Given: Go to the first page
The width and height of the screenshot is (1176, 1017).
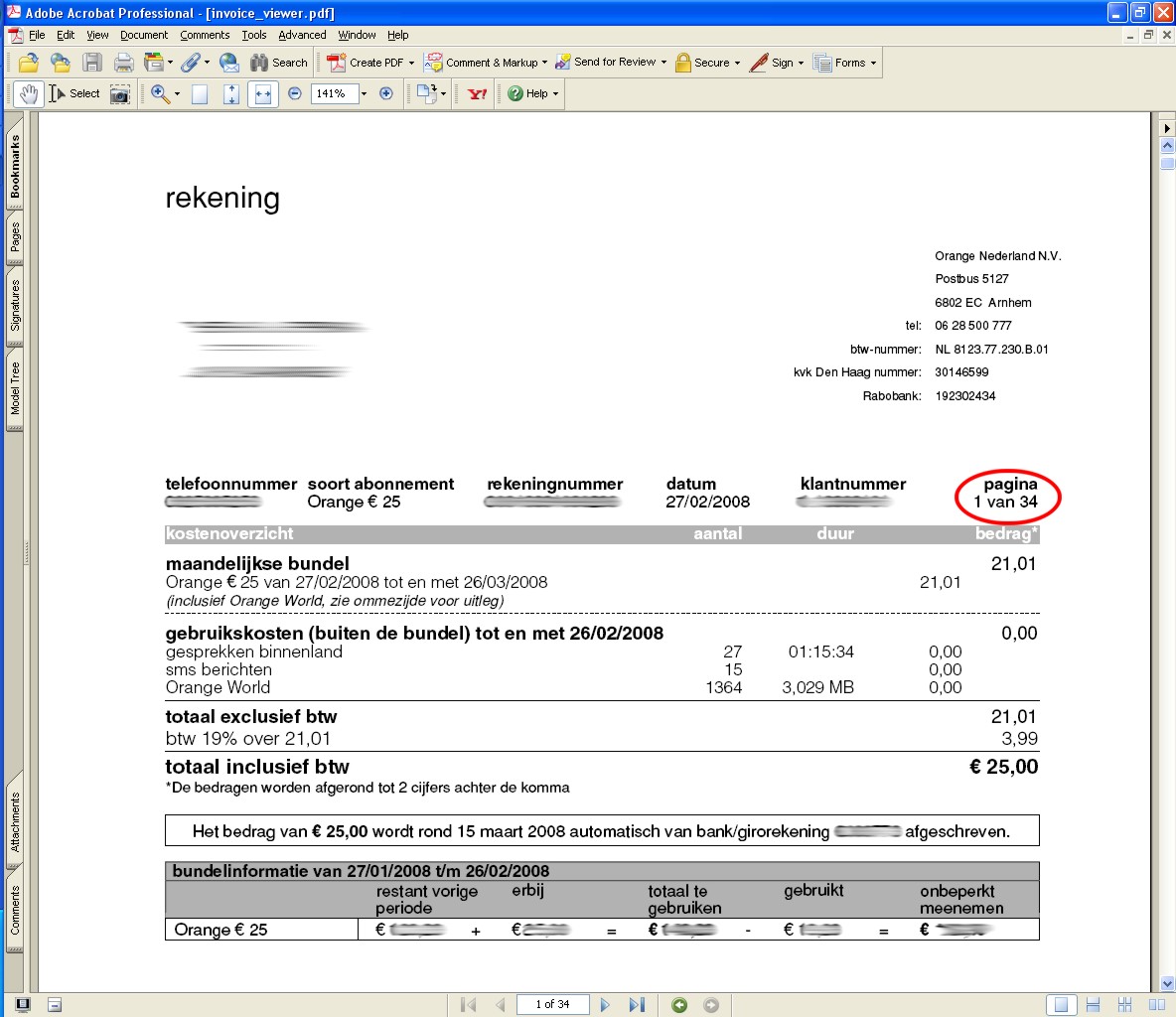Looking at the screenshot, I should [468, 1005].
